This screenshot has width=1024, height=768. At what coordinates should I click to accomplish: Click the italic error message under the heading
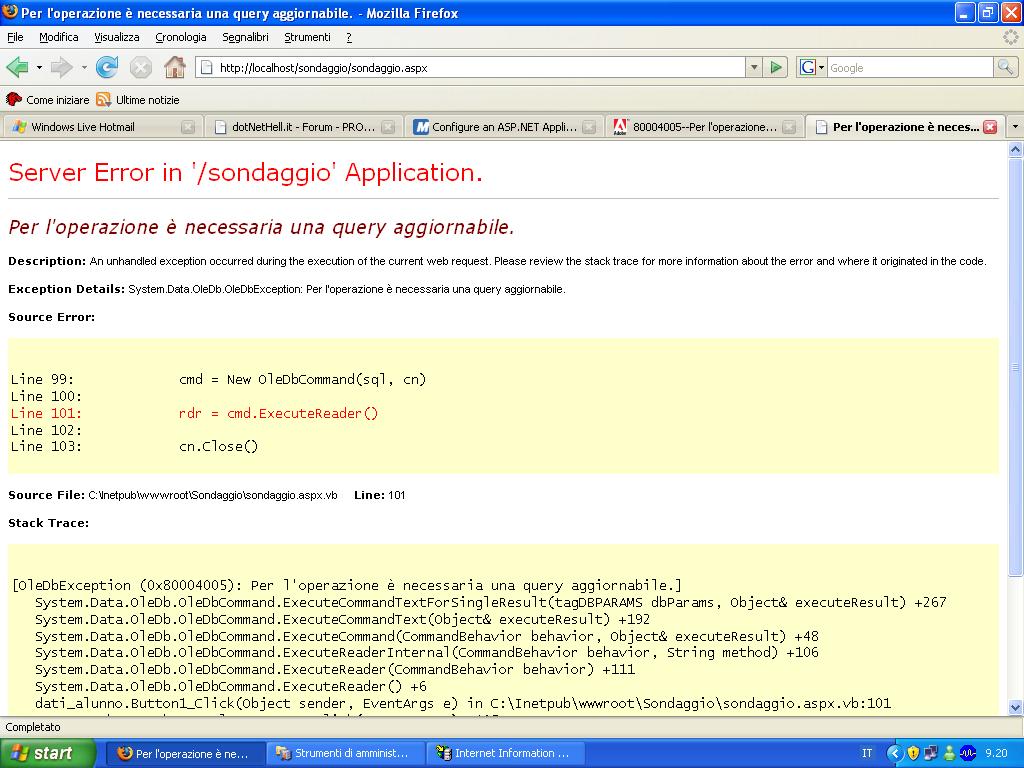pos(261,227)
